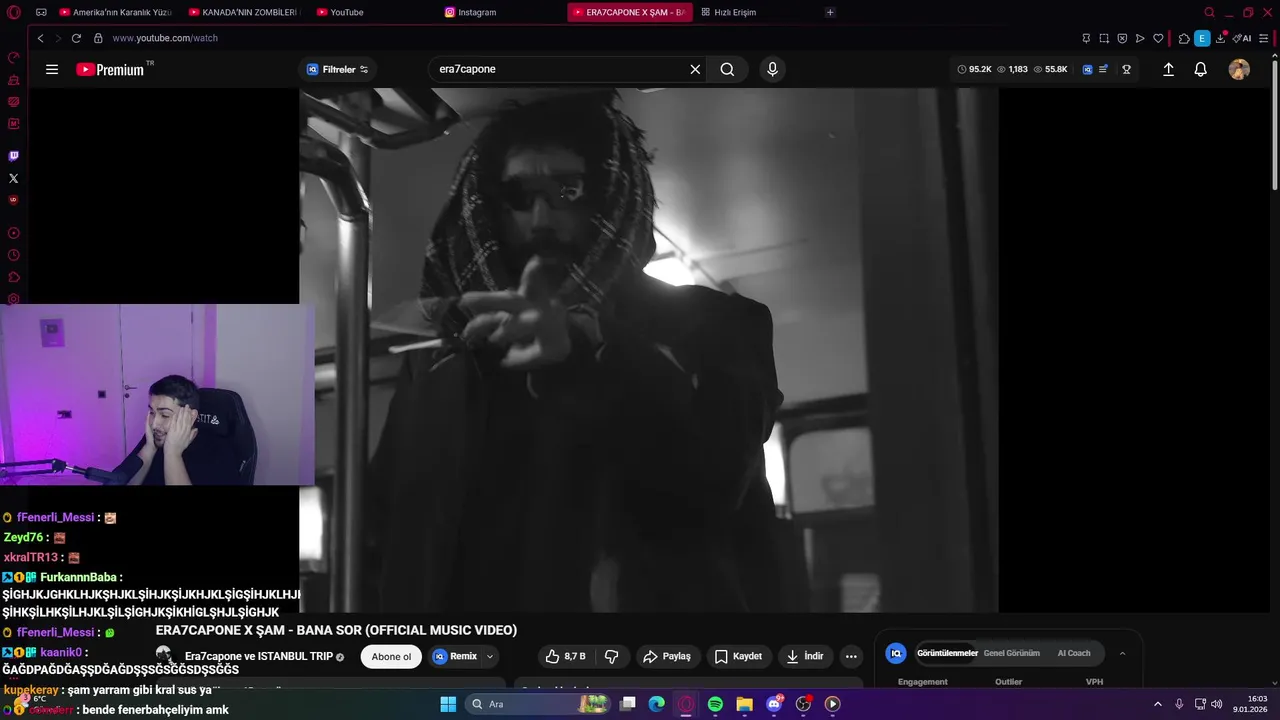Open Opera AI assistant button
Screen dimensions: 1280x720
[x=1242, y=38]
